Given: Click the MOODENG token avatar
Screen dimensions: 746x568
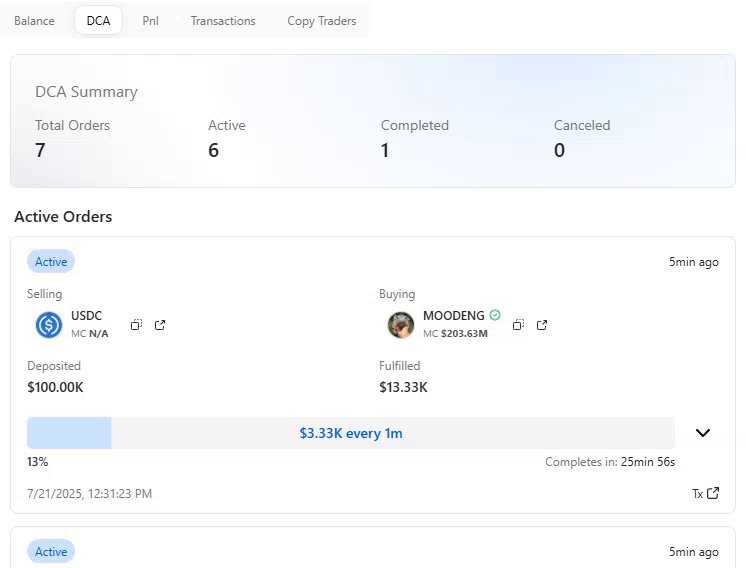Looking at the screenshot, I should coord(401,325).
